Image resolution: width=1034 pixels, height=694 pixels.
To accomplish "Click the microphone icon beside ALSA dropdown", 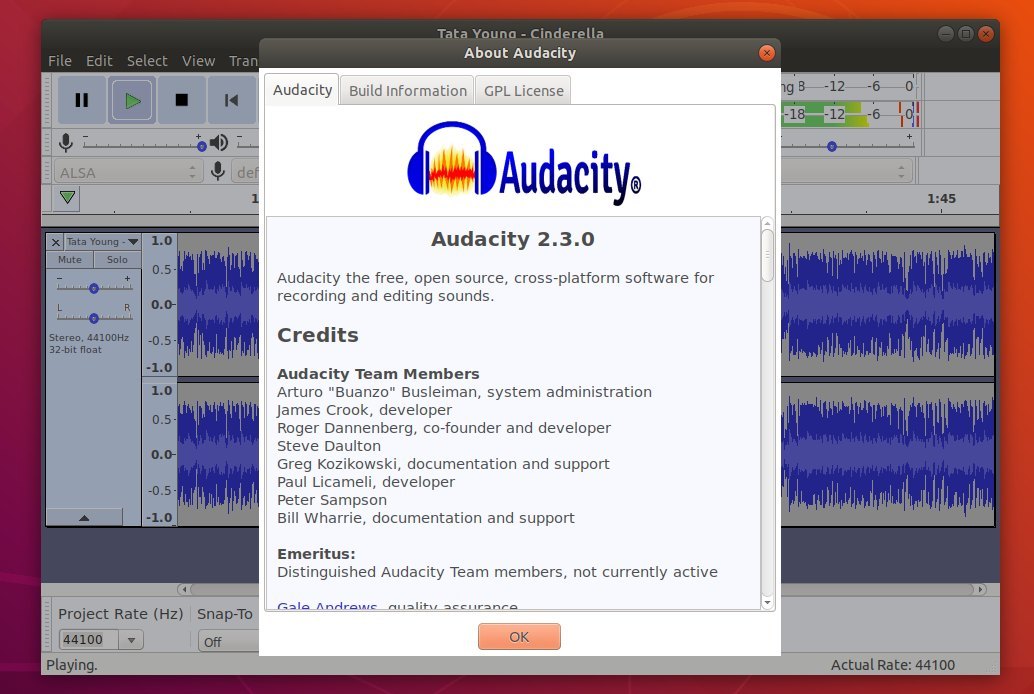I will pos(218,172).
